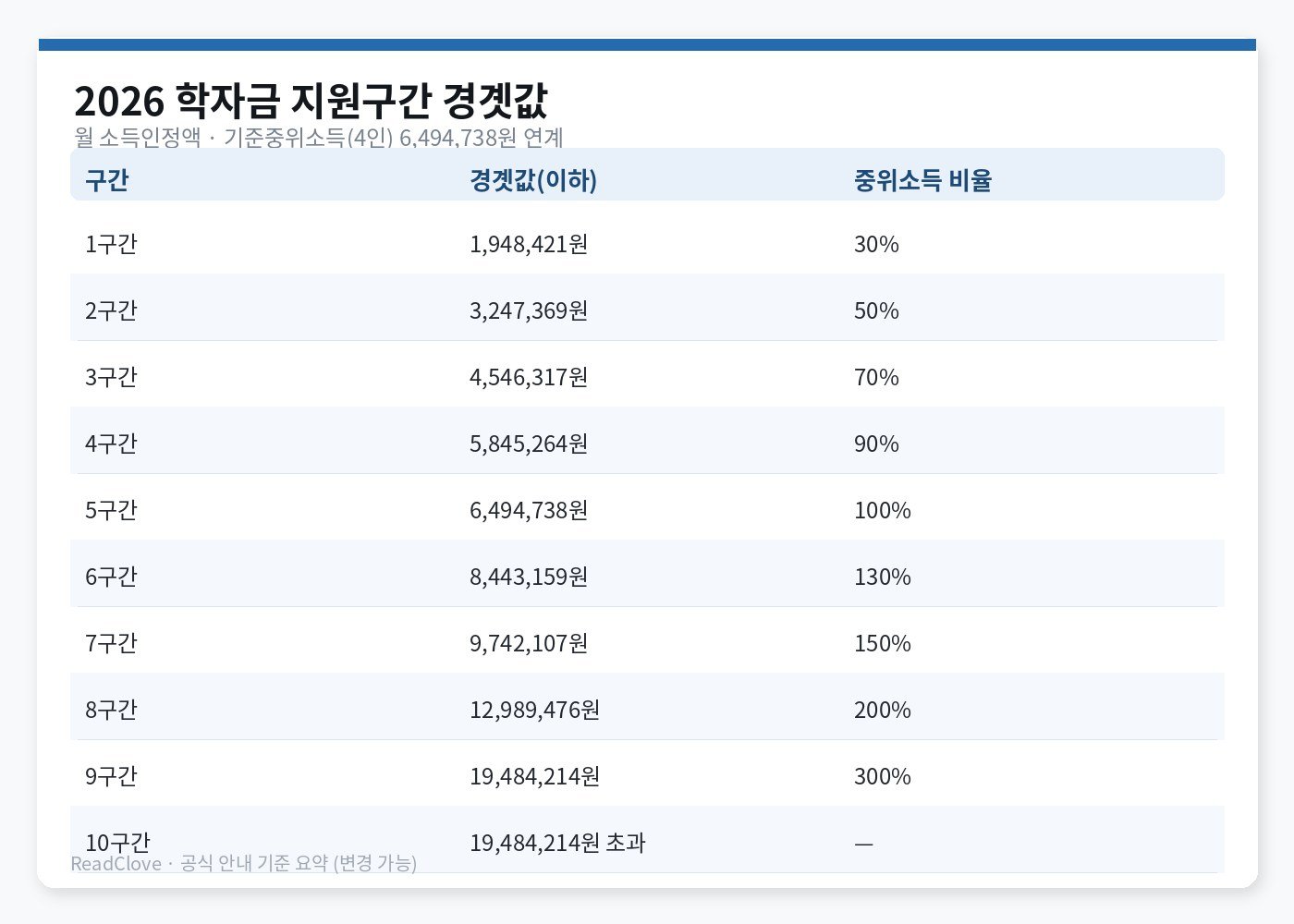Click the title "2026 학자금 지원구간 경곗값"
Viewport: 1294px width, 924px height.
tap(311, 100)
